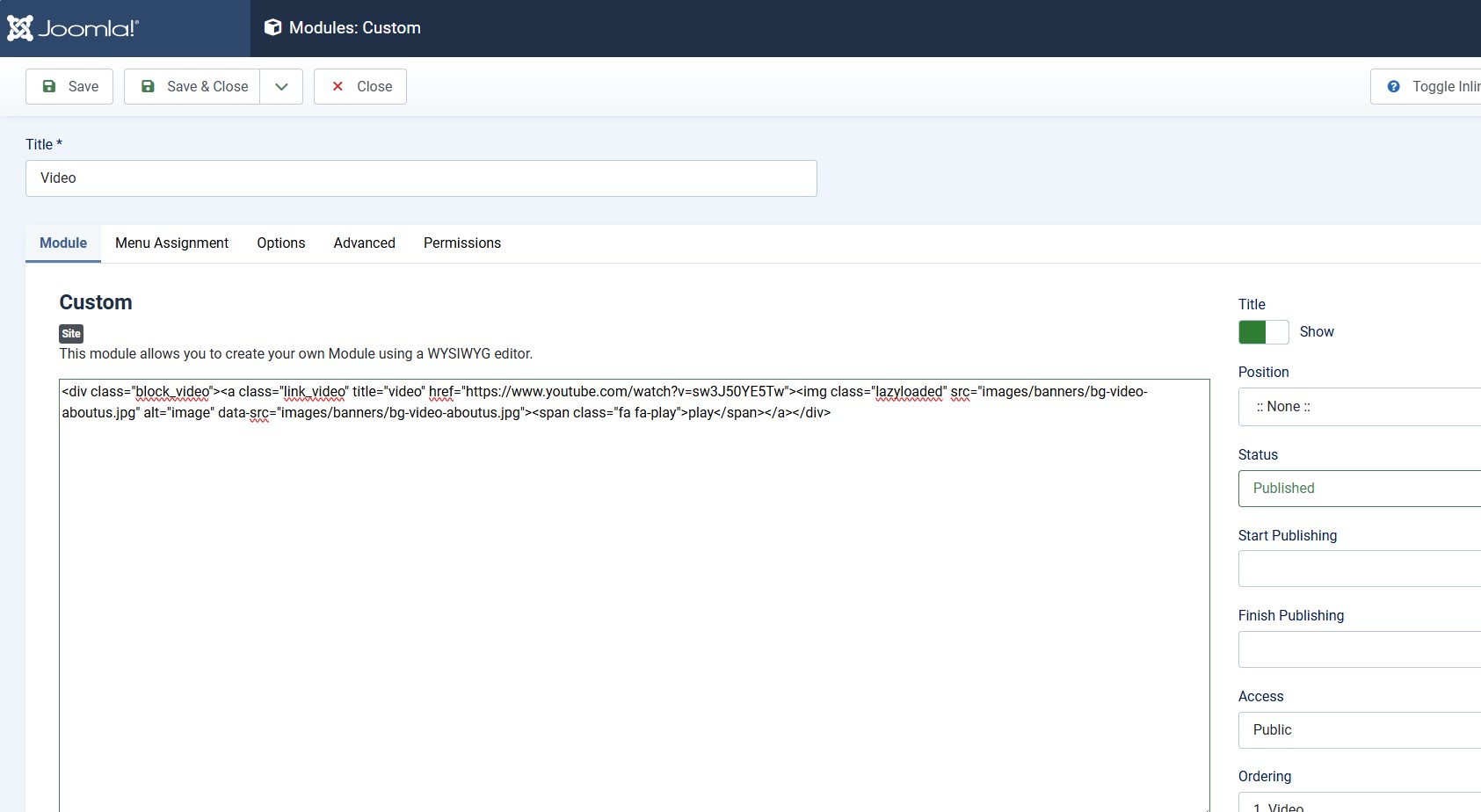Click the floppy disk icon on Save
Image resolution: width=1481 pixels, height=812 pixels.
[x=49, y=86]
